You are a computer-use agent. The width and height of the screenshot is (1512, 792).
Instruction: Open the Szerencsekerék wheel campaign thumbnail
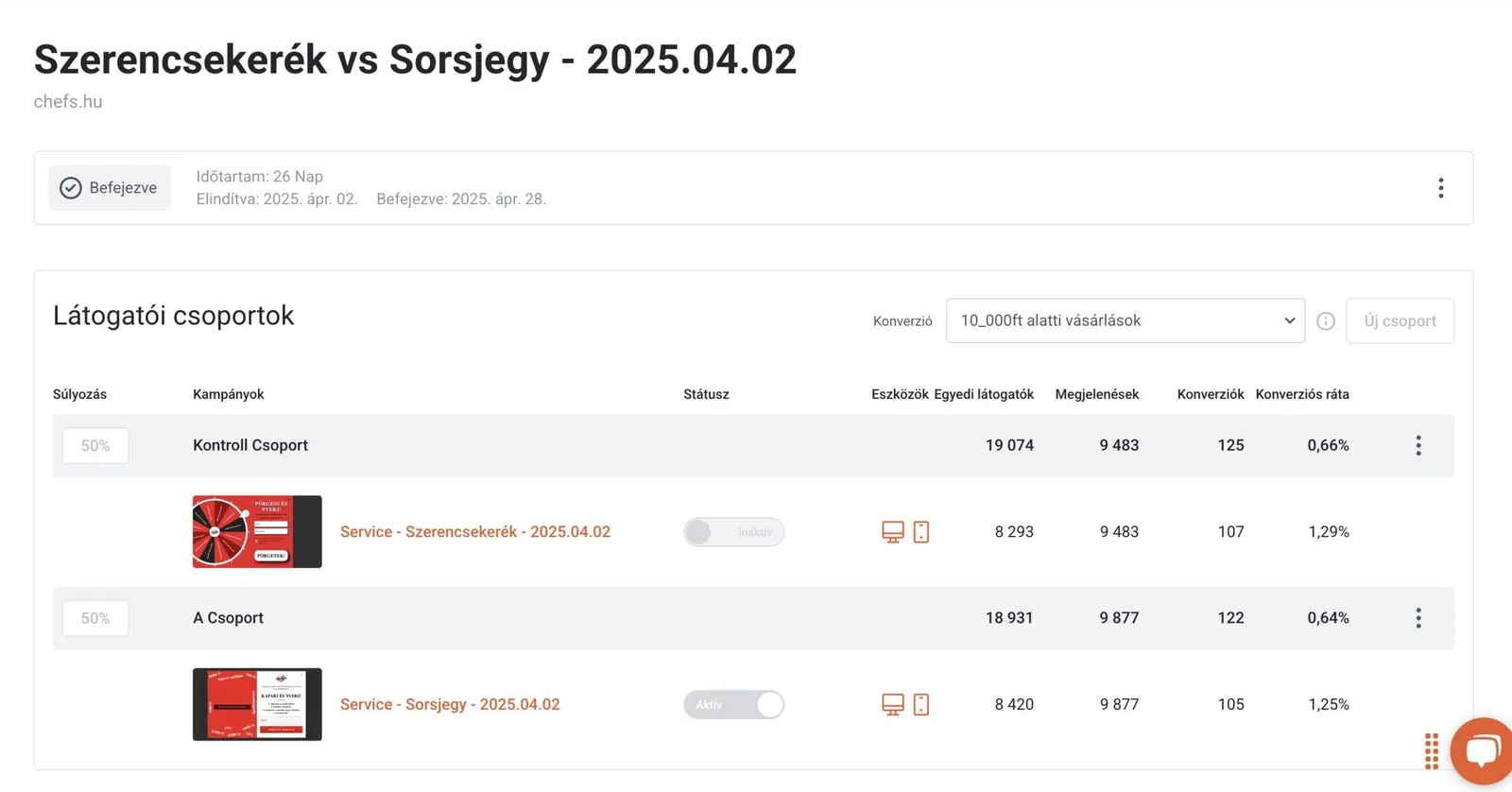tap(257, 532)
